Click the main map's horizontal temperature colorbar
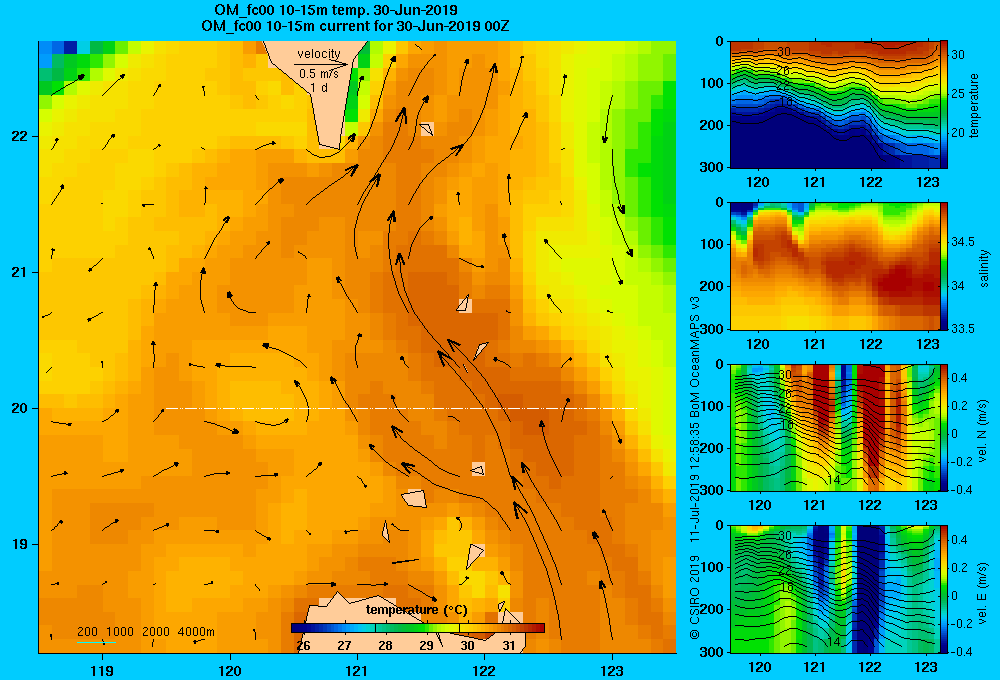The width and height of the screenshot is (1000, 680). tap(418, 628)
